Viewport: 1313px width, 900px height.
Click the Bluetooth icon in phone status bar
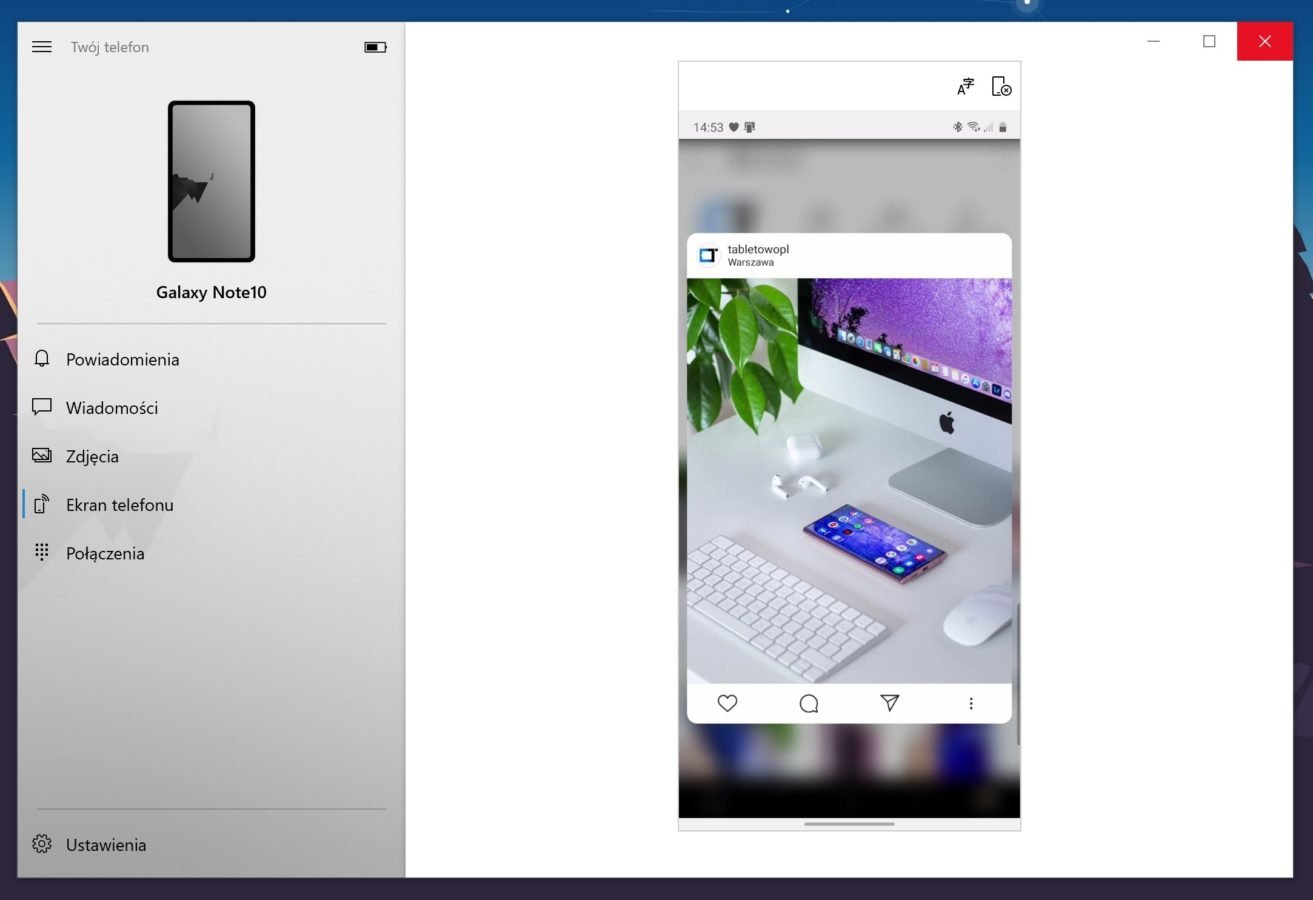956,127
